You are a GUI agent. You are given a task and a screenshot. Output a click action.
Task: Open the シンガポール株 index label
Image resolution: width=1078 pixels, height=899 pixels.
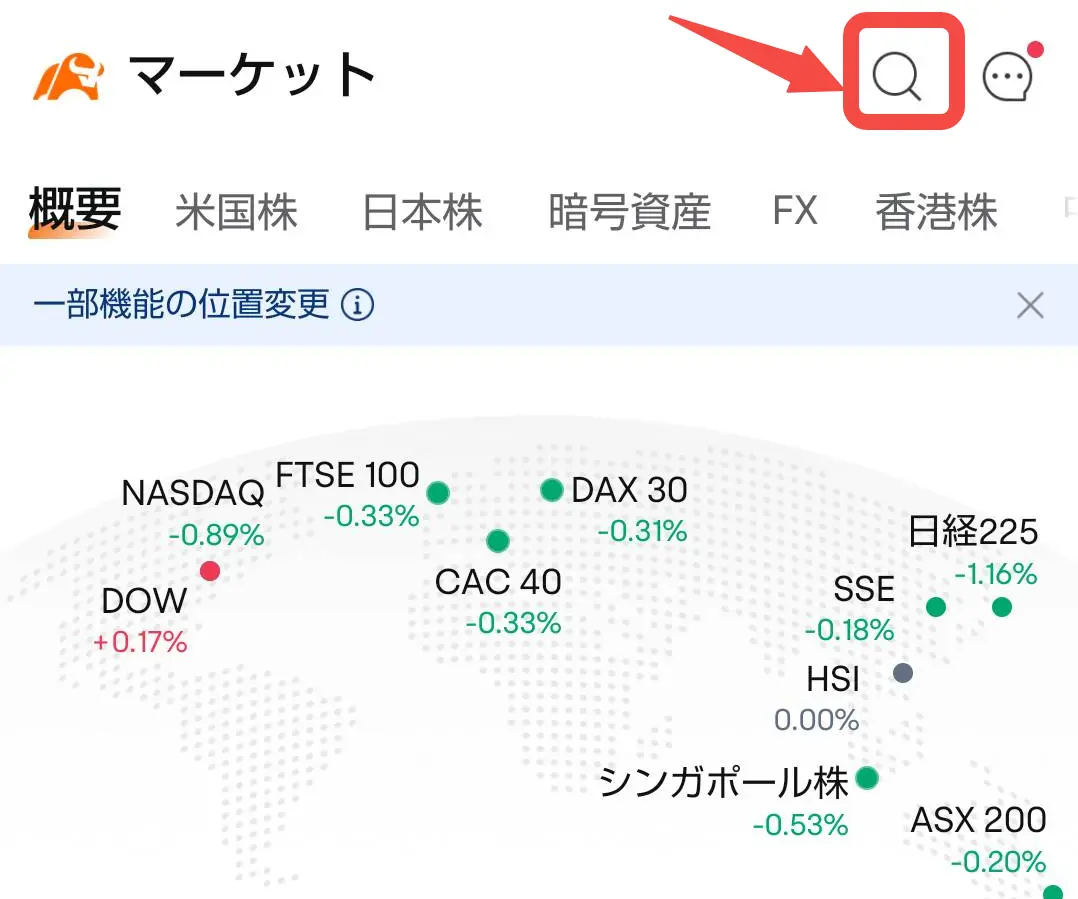click(x=724, y=782)
